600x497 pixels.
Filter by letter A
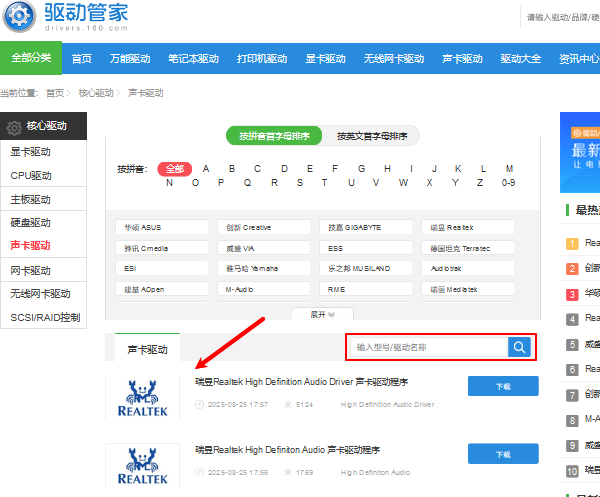point(206,169)
